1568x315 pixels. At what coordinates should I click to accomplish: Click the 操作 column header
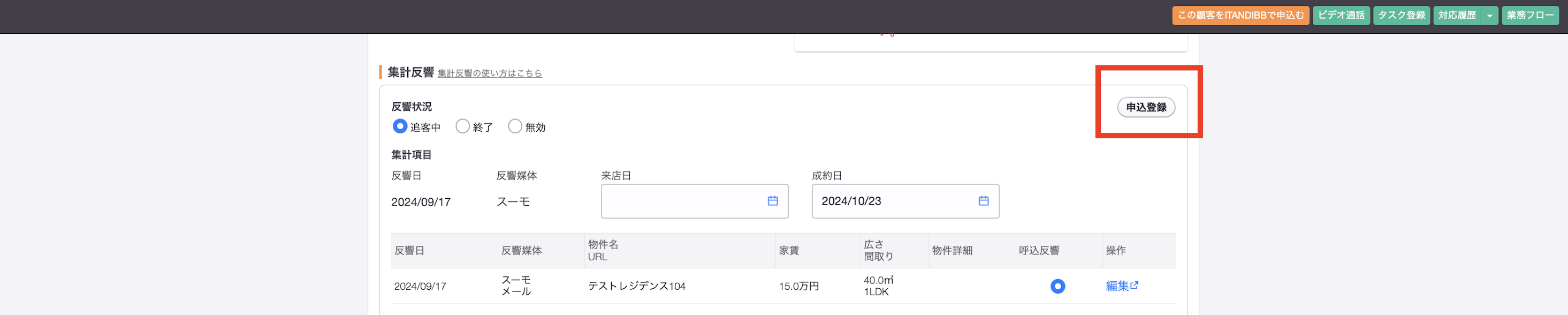(1138, 250)
